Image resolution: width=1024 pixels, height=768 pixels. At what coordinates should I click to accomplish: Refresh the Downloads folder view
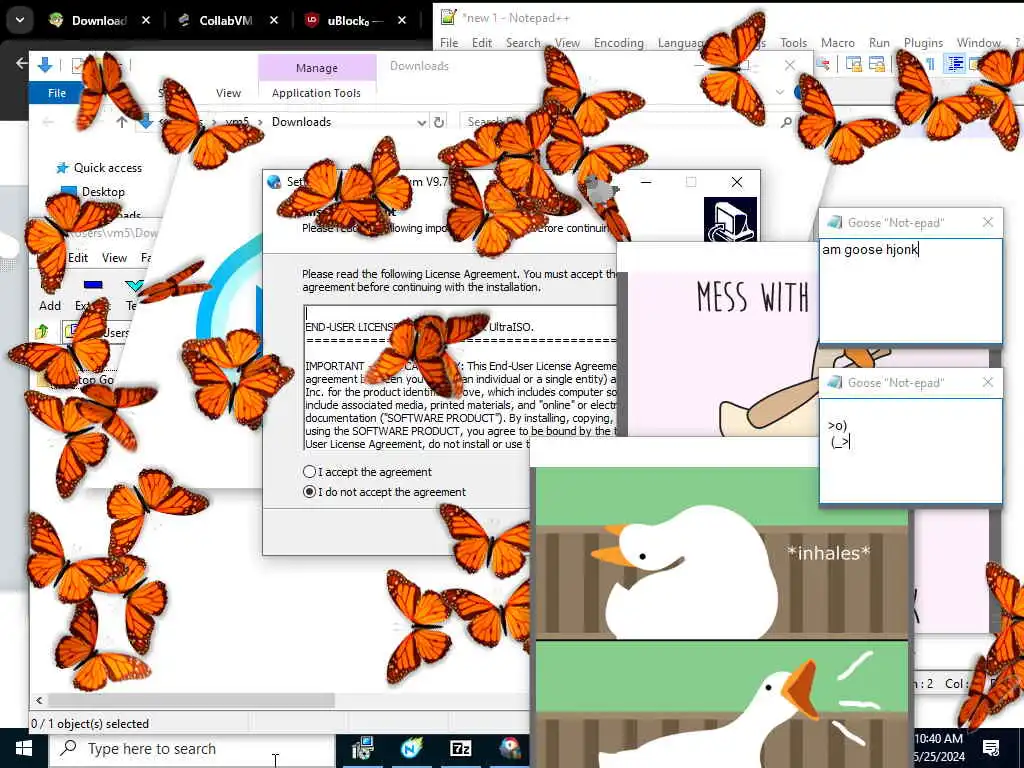click(x=439, y=122)
